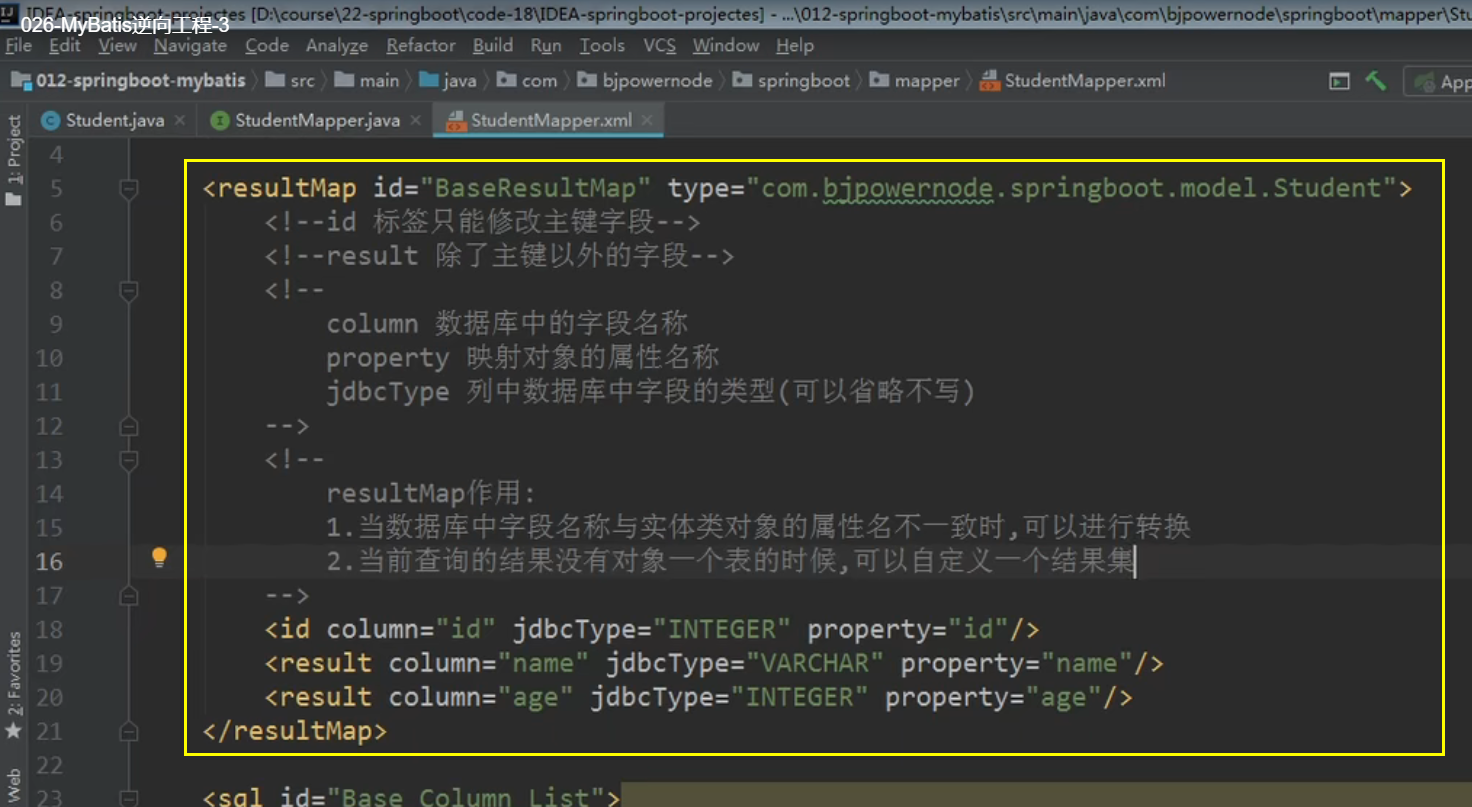This screenshot has width=1472, height=807.
Task: Switch to the StudentMapper.java tab
Action: [317, 121]
